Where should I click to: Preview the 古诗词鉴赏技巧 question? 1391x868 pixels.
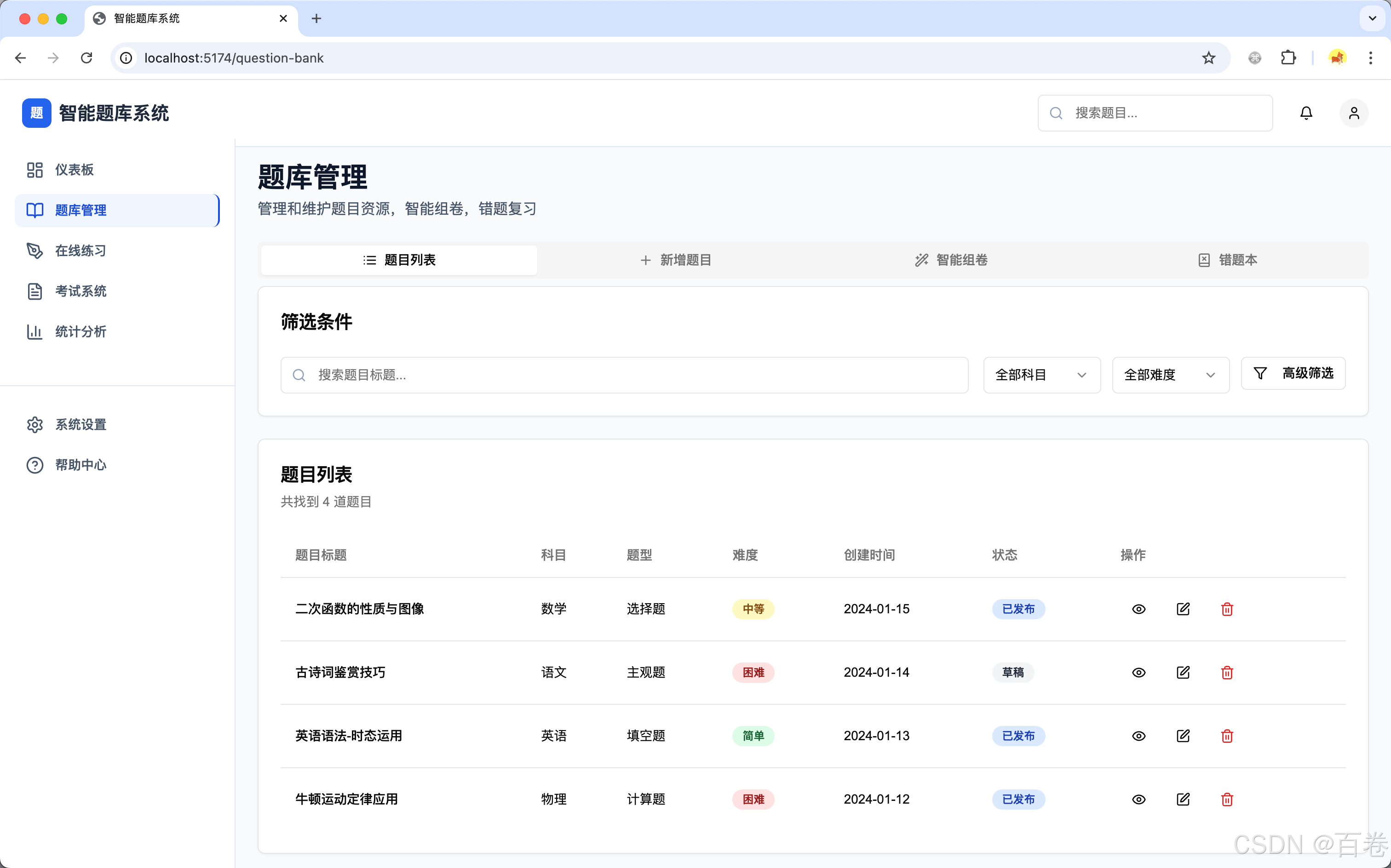pos(1138,672)
